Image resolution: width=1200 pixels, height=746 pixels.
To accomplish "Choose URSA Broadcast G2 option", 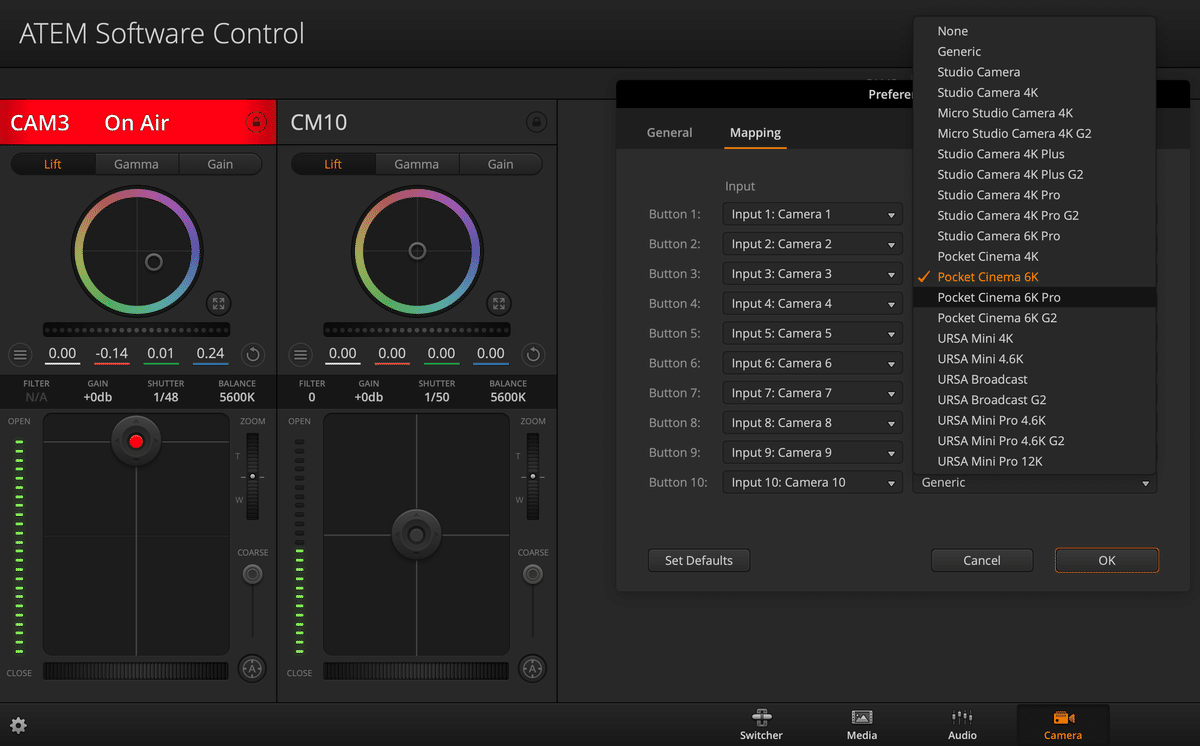I will click(x=1034, y=400).
